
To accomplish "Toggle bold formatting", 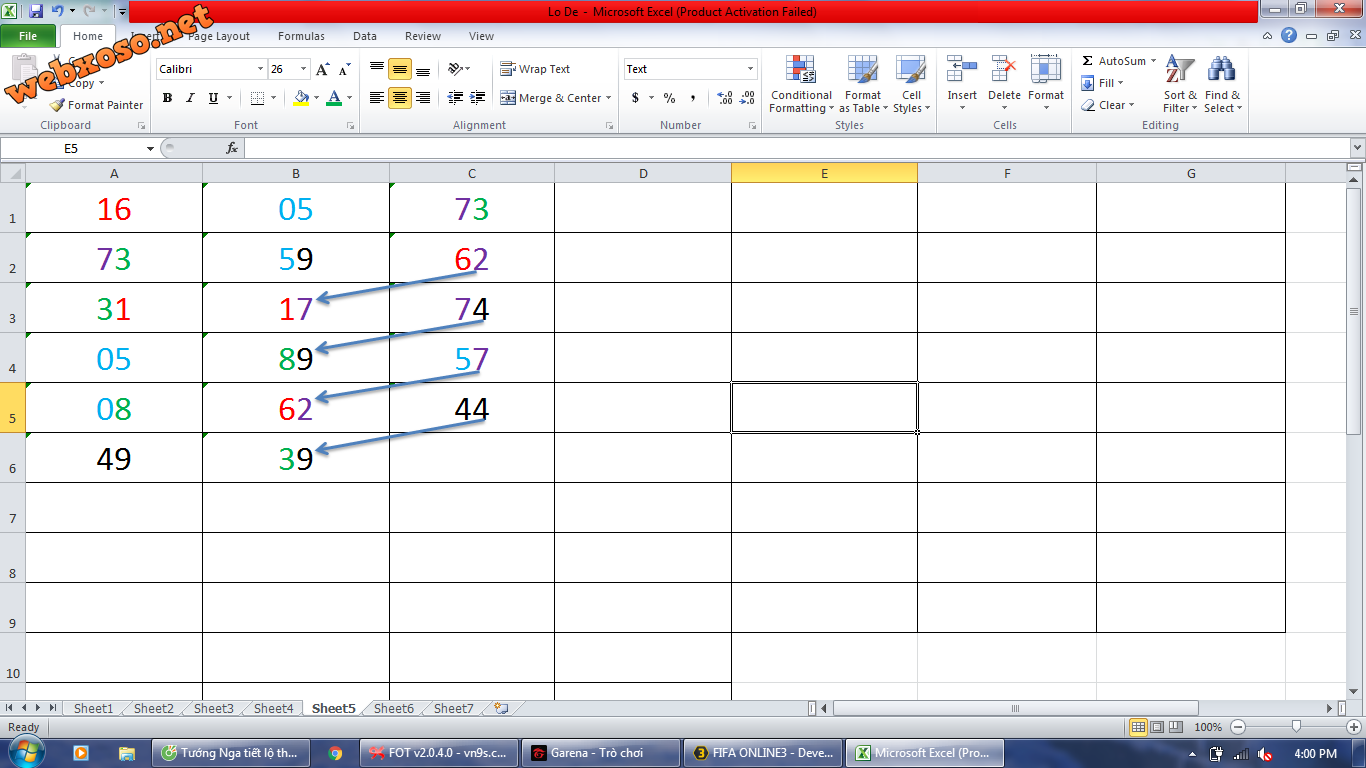I will (167, 98).
